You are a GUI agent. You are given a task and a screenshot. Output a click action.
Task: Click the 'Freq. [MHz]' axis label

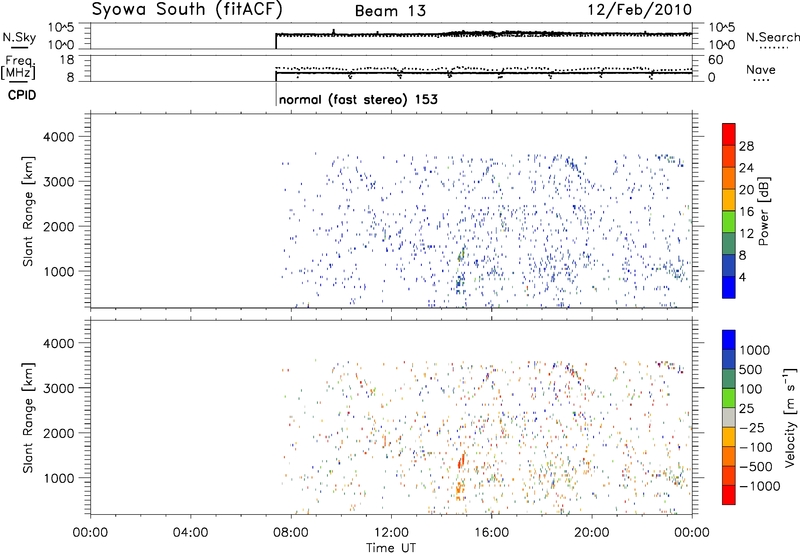[19, 68]
